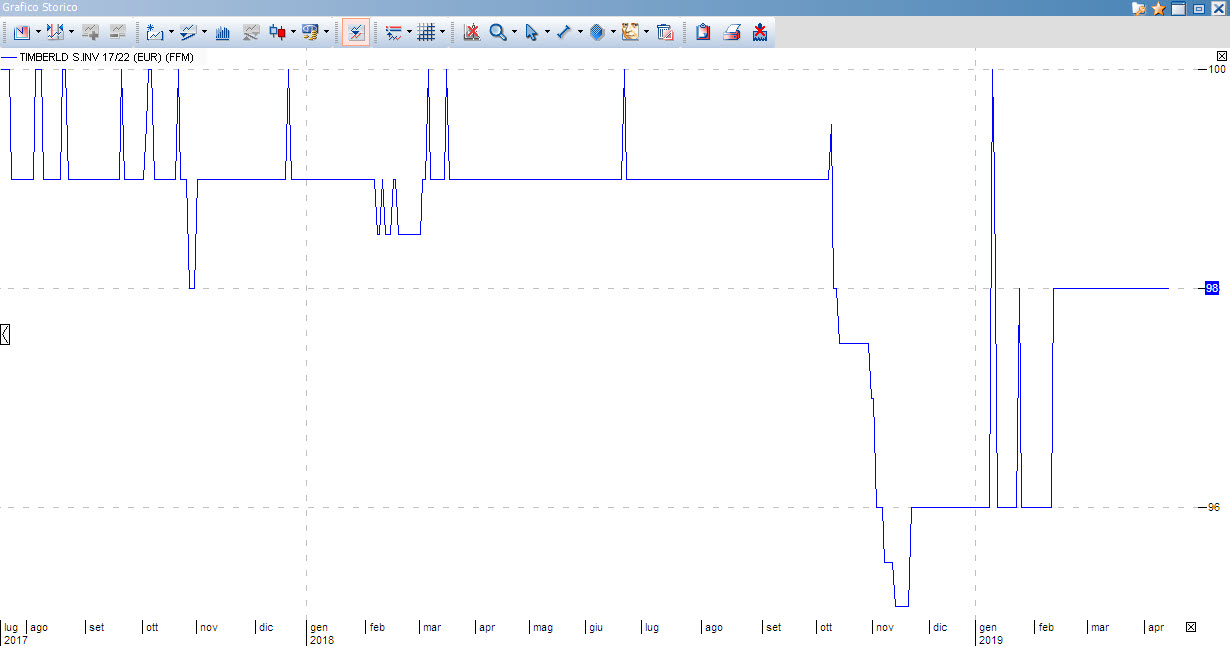
Task: Click the TIMBERLD S.INV 17/22 series label
Action: pyautogui.click(x=105, y=58)
